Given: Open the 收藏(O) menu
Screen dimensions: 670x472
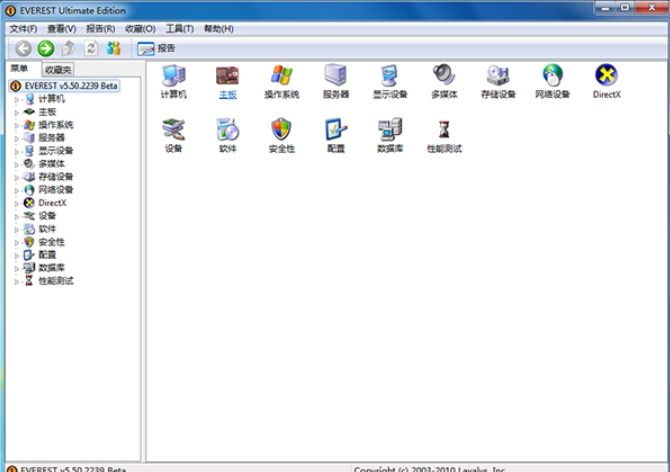Looking at the screenshot, I should [140, 29].
